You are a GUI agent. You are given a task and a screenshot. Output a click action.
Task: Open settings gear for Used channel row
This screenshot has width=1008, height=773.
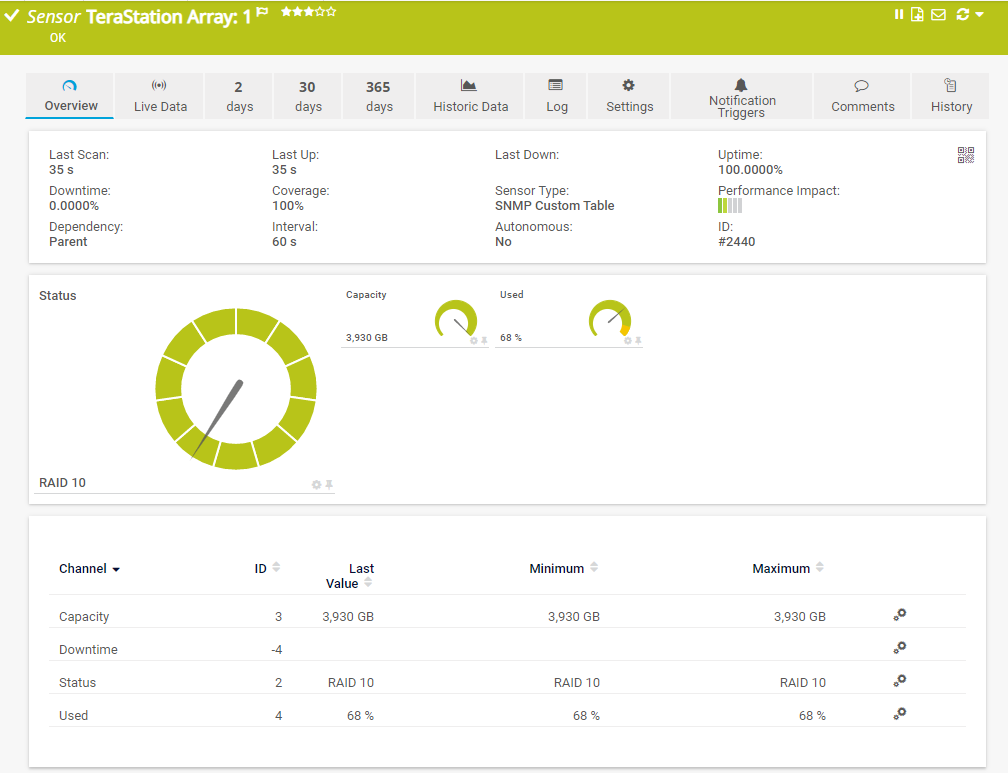pos(899,714)
